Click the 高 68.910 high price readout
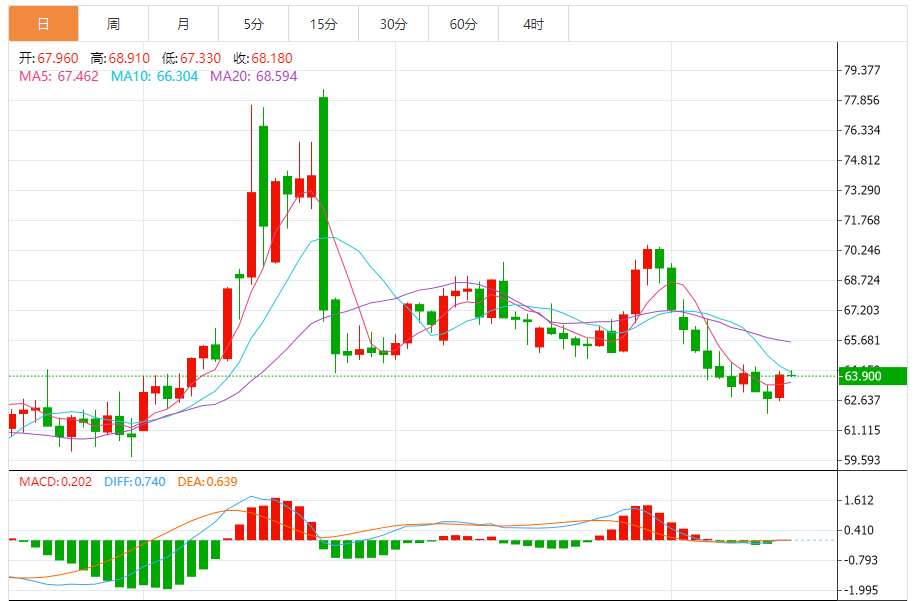 click(x=120, y=58)
